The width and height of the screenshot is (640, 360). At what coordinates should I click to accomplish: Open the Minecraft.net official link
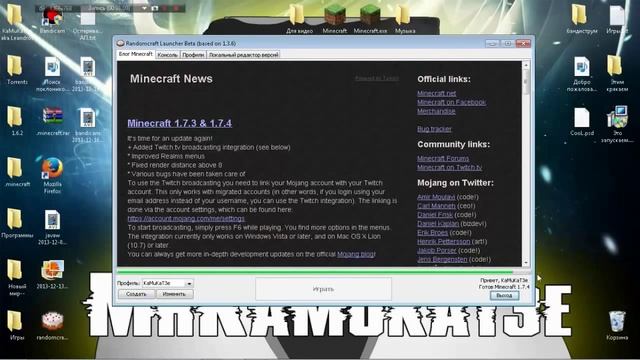coord(436,93)
